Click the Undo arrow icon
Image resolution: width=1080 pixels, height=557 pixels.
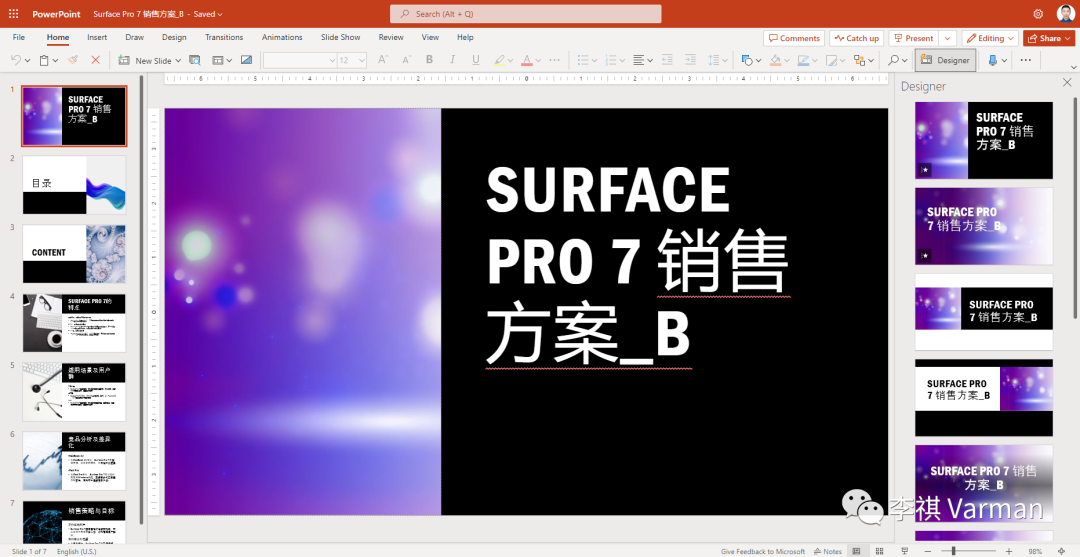(17, 61)
